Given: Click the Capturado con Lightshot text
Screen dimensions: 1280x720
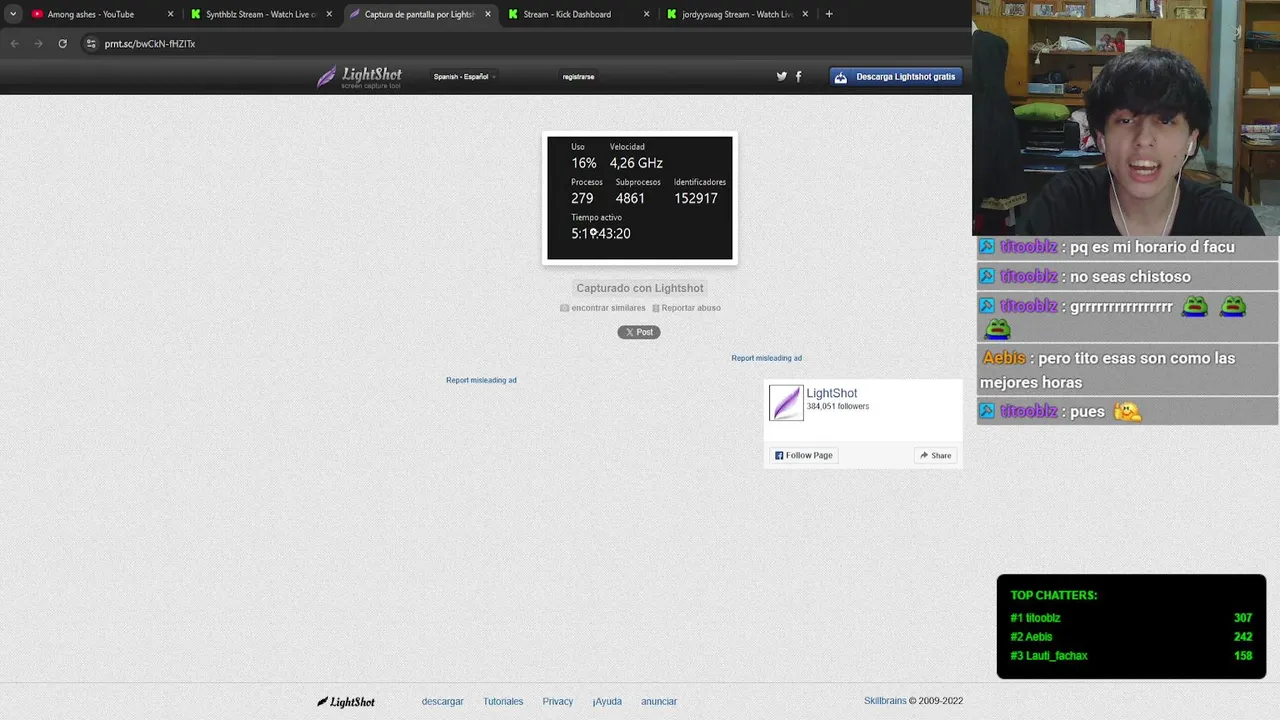Looking at the screenshot, I should click(x=640, y=288).
